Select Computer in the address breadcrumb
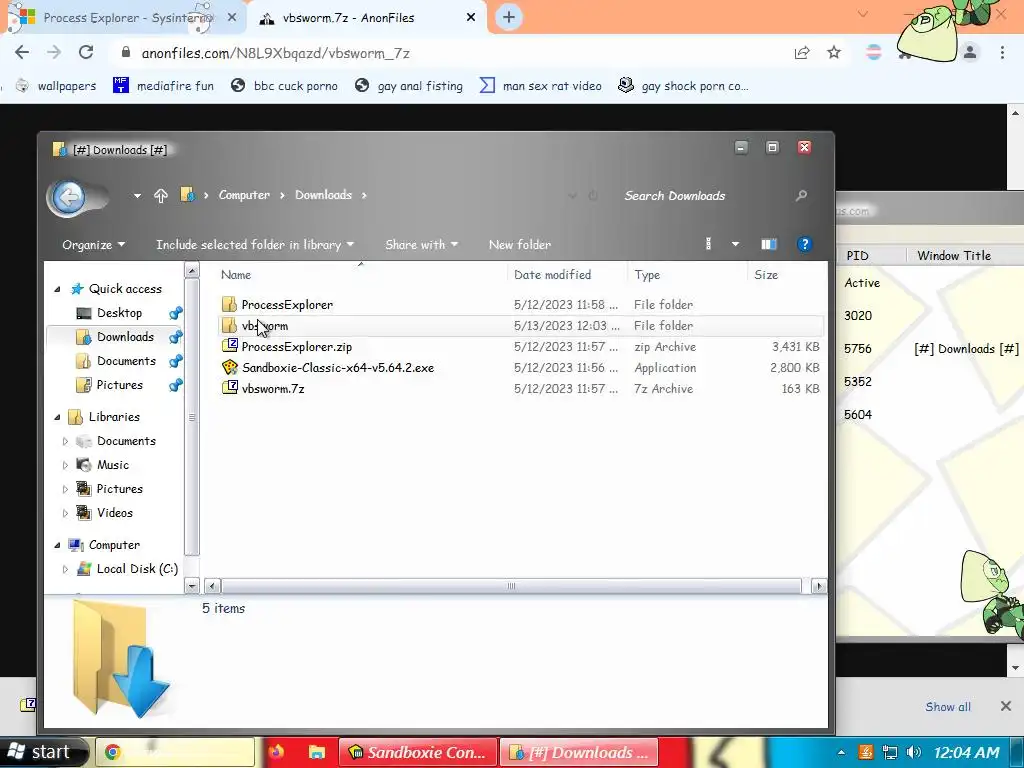This screenshot has height=768, width=1024. point(244,195)
